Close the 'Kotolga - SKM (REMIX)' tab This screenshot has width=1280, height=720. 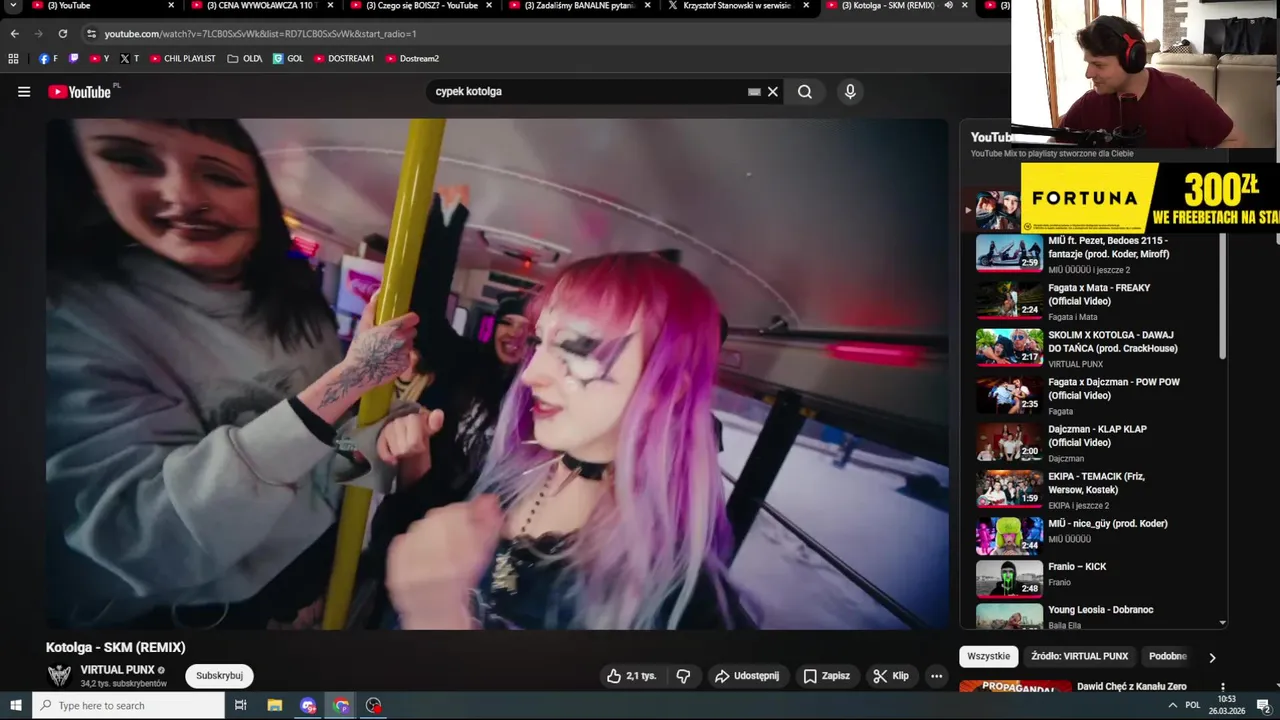tap(965, 6)
